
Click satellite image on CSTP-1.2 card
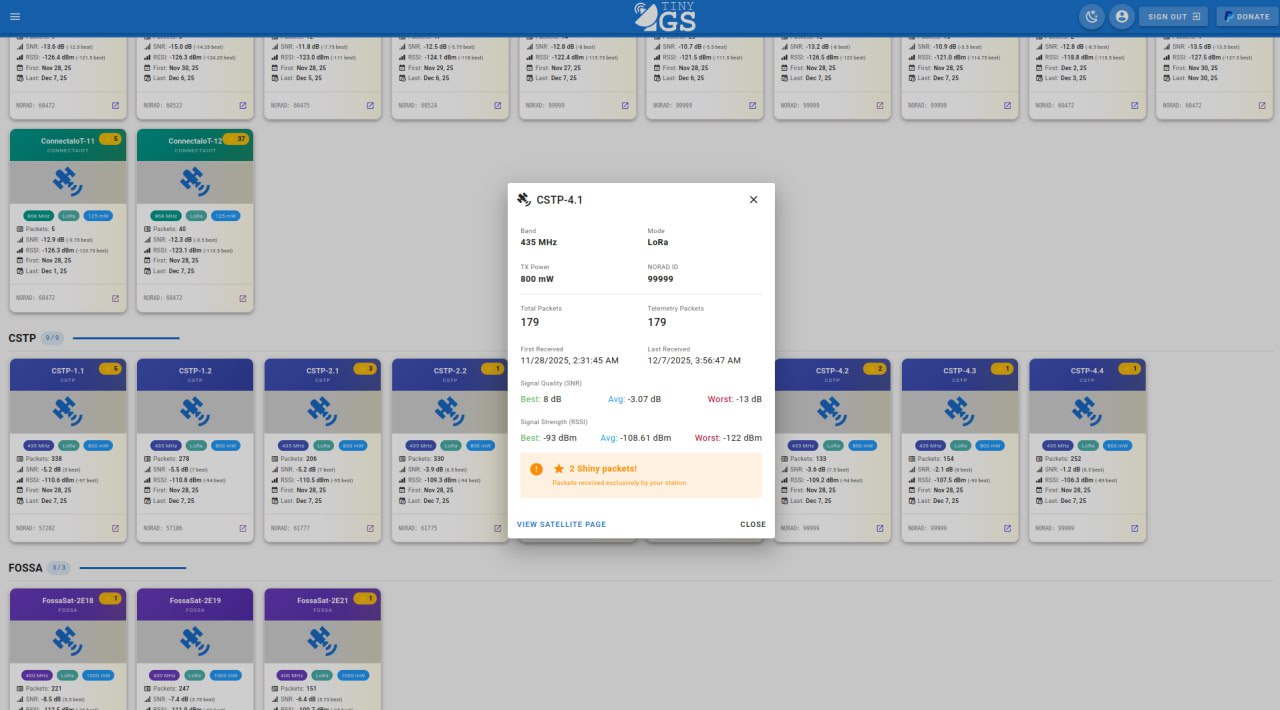(195, 411)
